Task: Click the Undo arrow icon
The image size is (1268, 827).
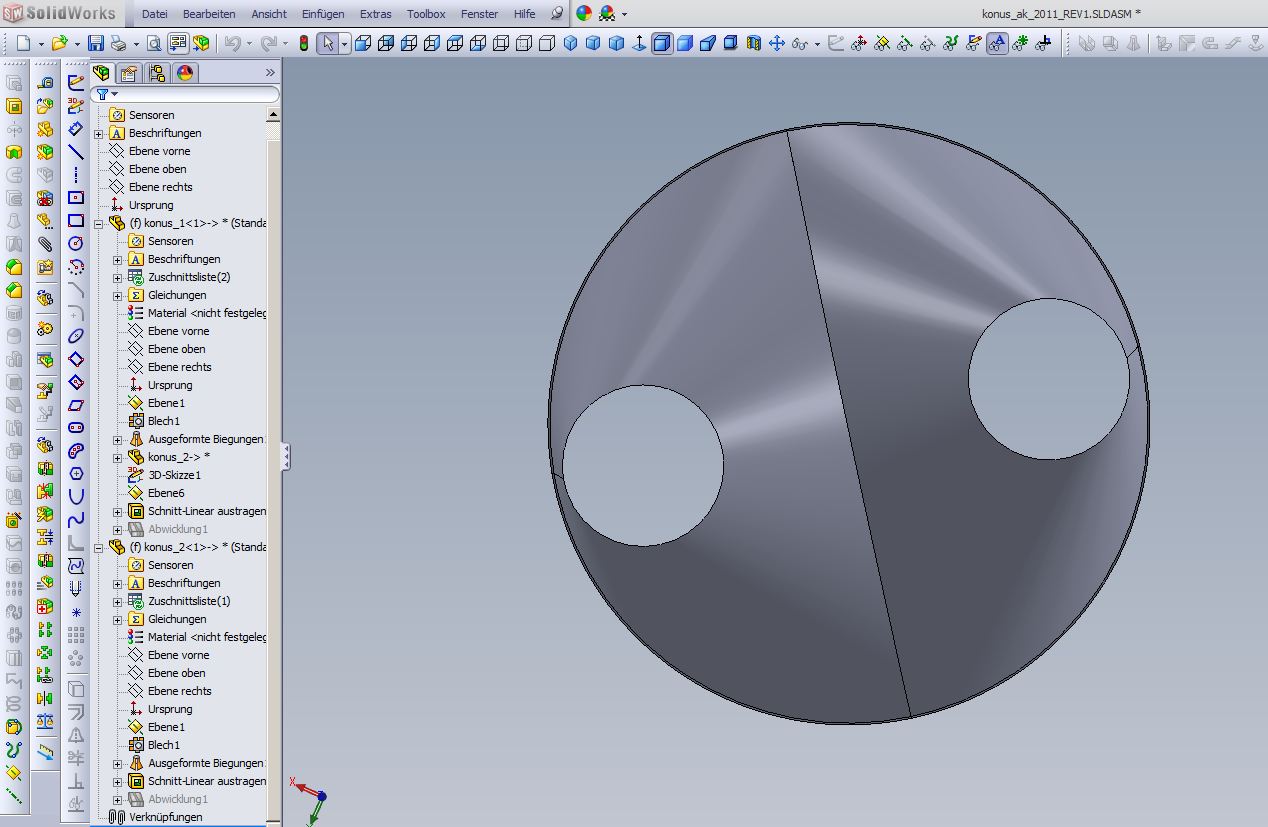Action: click(232, 44)
